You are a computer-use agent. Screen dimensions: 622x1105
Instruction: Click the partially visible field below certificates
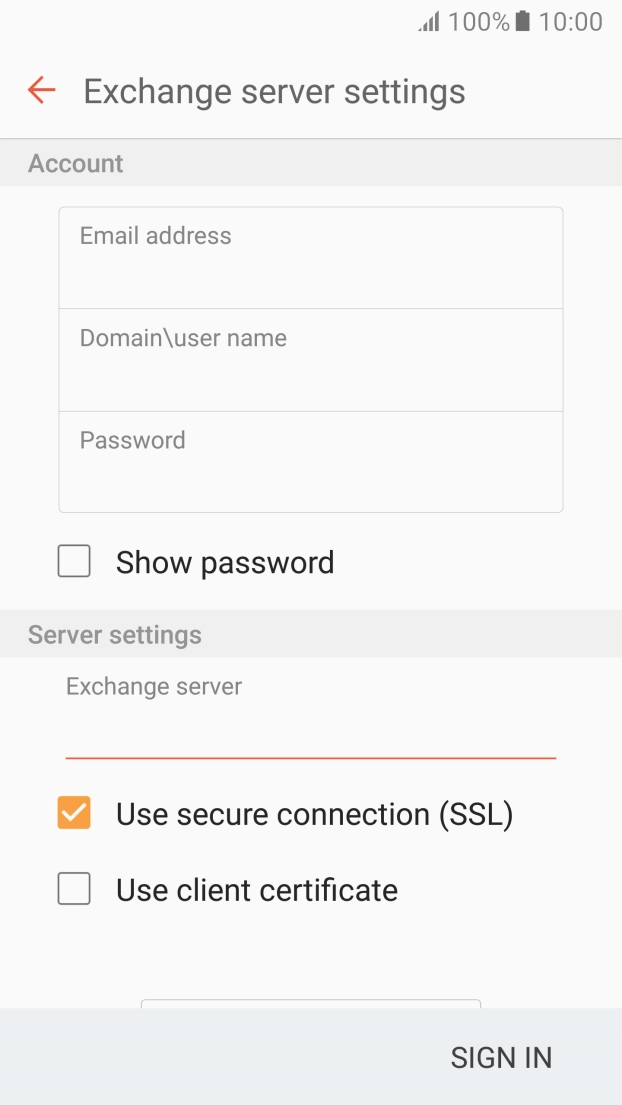click(x=310, y=1002)
